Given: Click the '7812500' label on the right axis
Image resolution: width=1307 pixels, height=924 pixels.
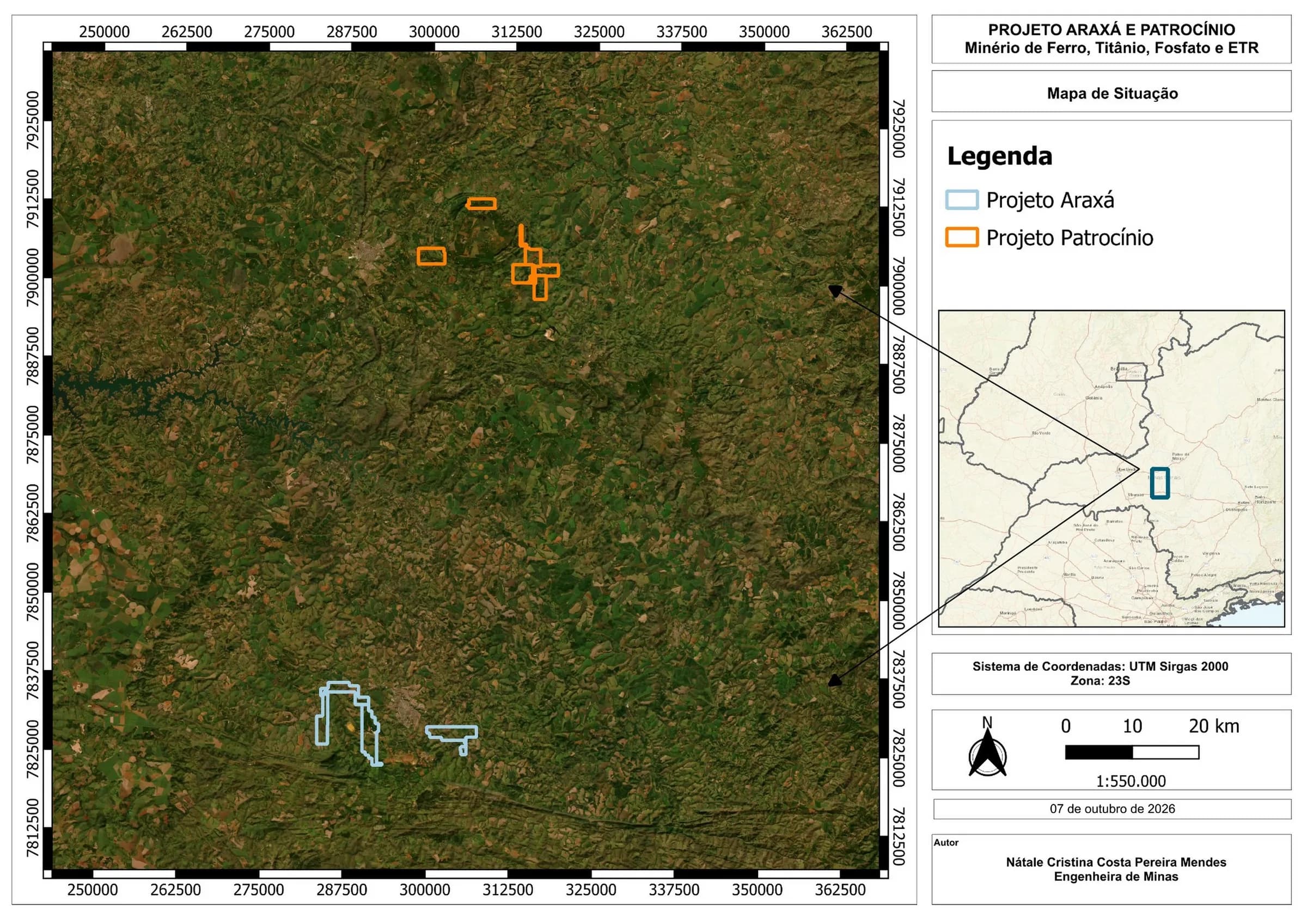Looking at the screenshot, I should click(x=898, y=836).
